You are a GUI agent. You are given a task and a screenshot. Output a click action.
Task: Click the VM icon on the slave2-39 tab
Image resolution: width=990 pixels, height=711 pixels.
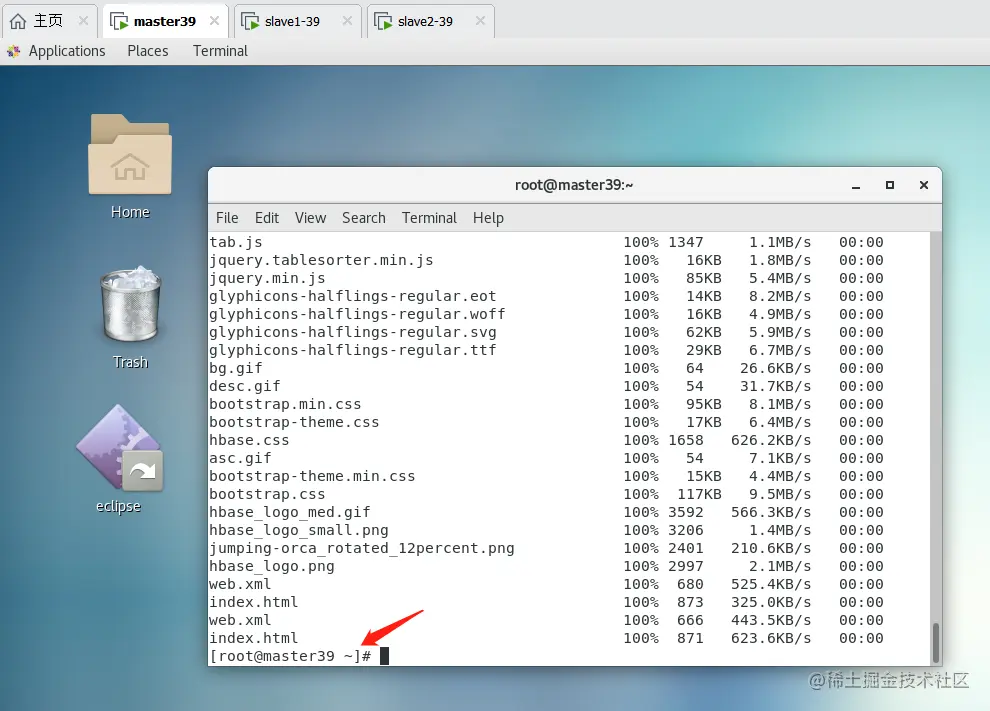383,21
